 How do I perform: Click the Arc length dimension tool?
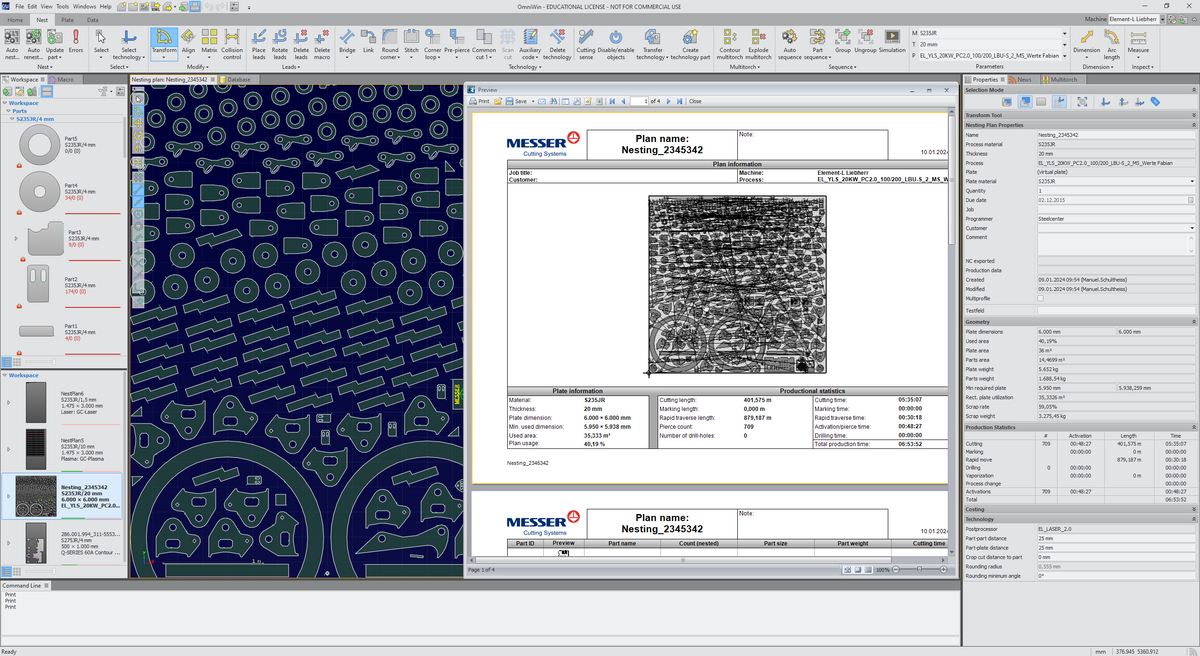(x=1112, y=44)
